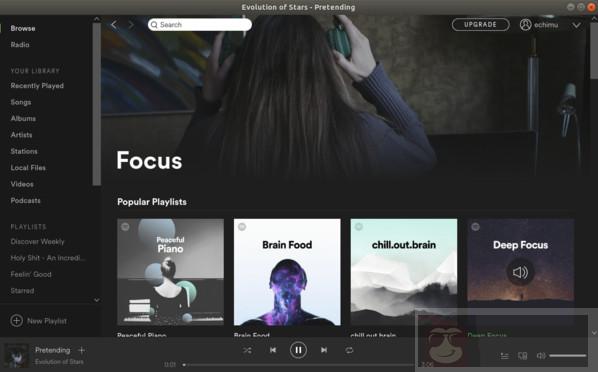Screen dimensions: 598x372
Task: Pause the current track
Action: point(298,350)
